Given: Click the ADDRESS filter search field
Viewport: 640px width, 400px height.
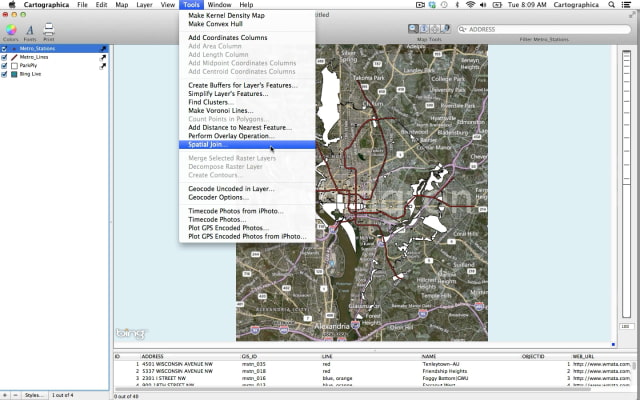Looking at the screenshot, I should click(x=545, y=30).
